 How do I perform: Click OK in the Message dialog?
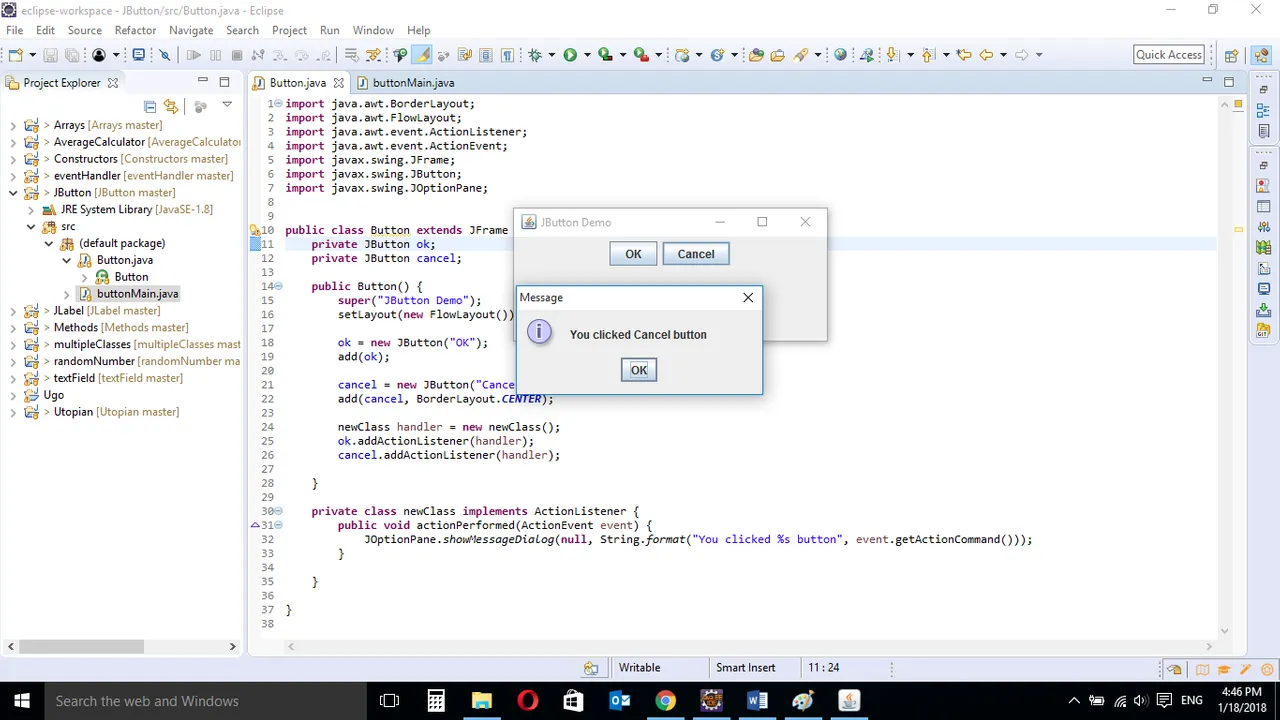(639, 370)
